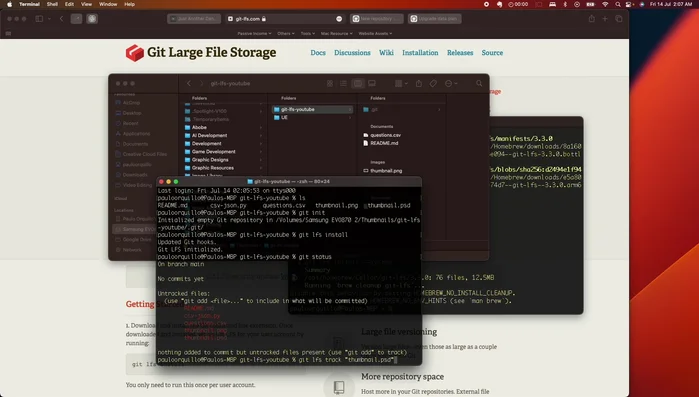This screenshot has height=397, width=699.
Task: Switch to the New repository tab
Action: pos(377,19)
